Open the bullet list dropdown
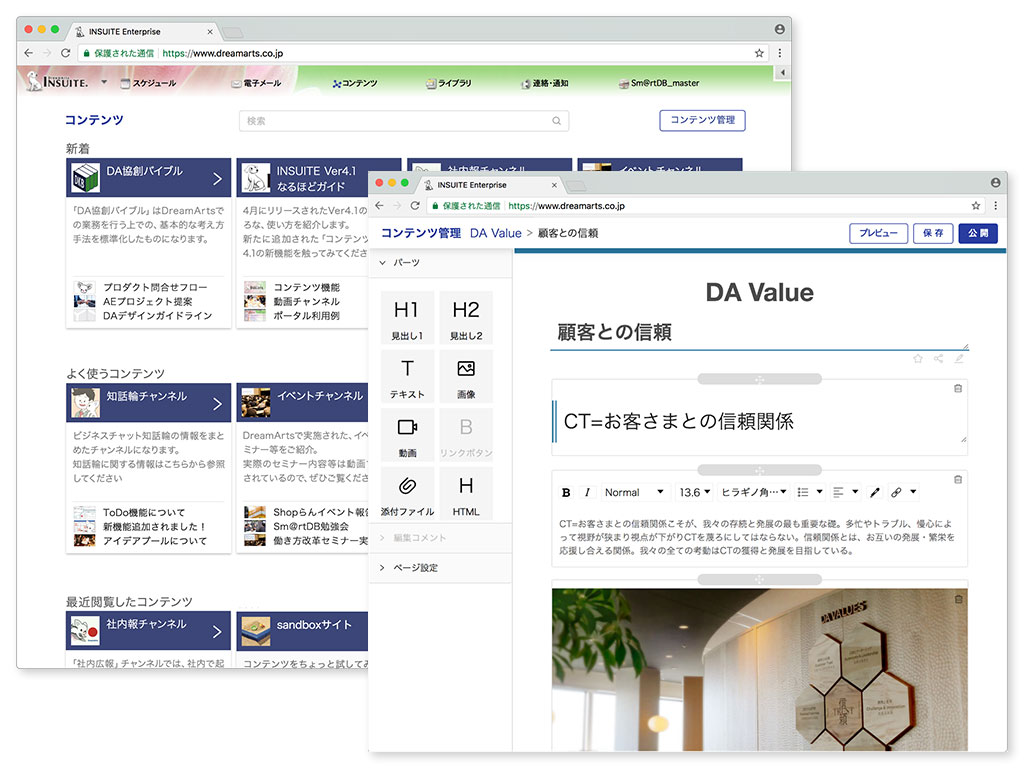The height and width of the screenshot is (768, 1024). click(x=810, y=492)
